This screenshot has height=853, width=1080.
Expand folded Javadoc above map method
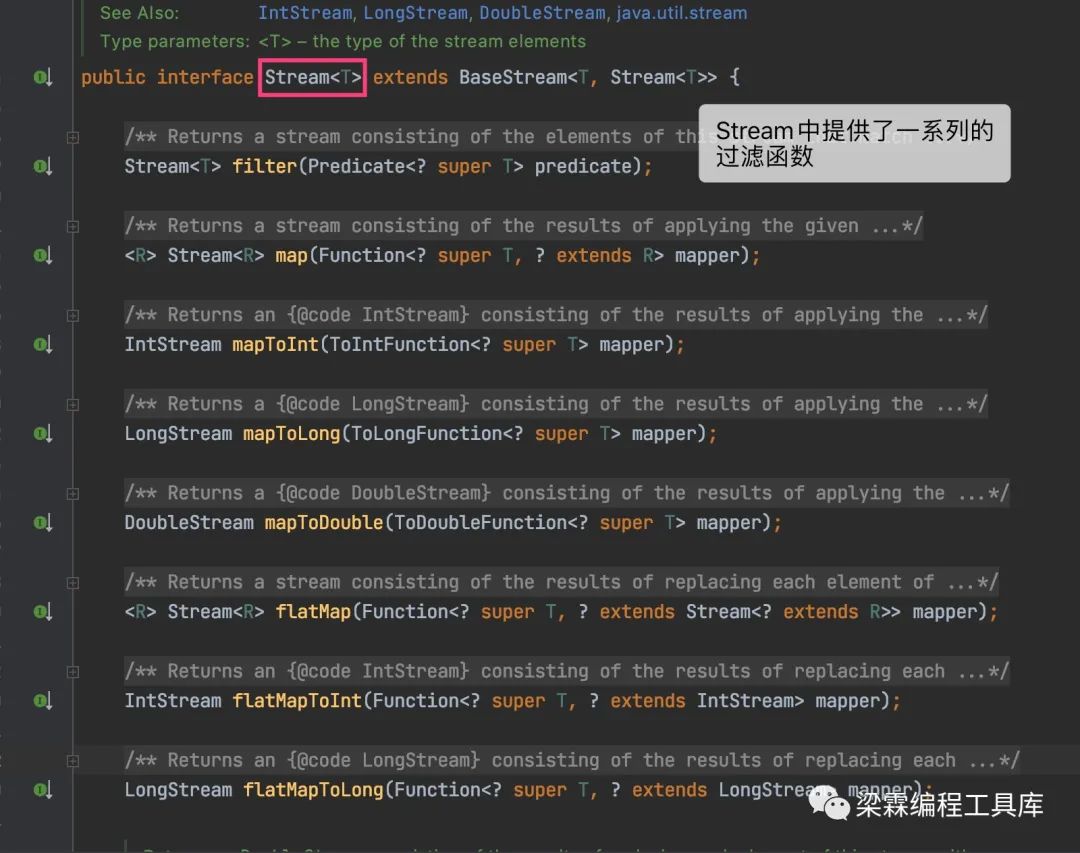(x=72, y=226)
